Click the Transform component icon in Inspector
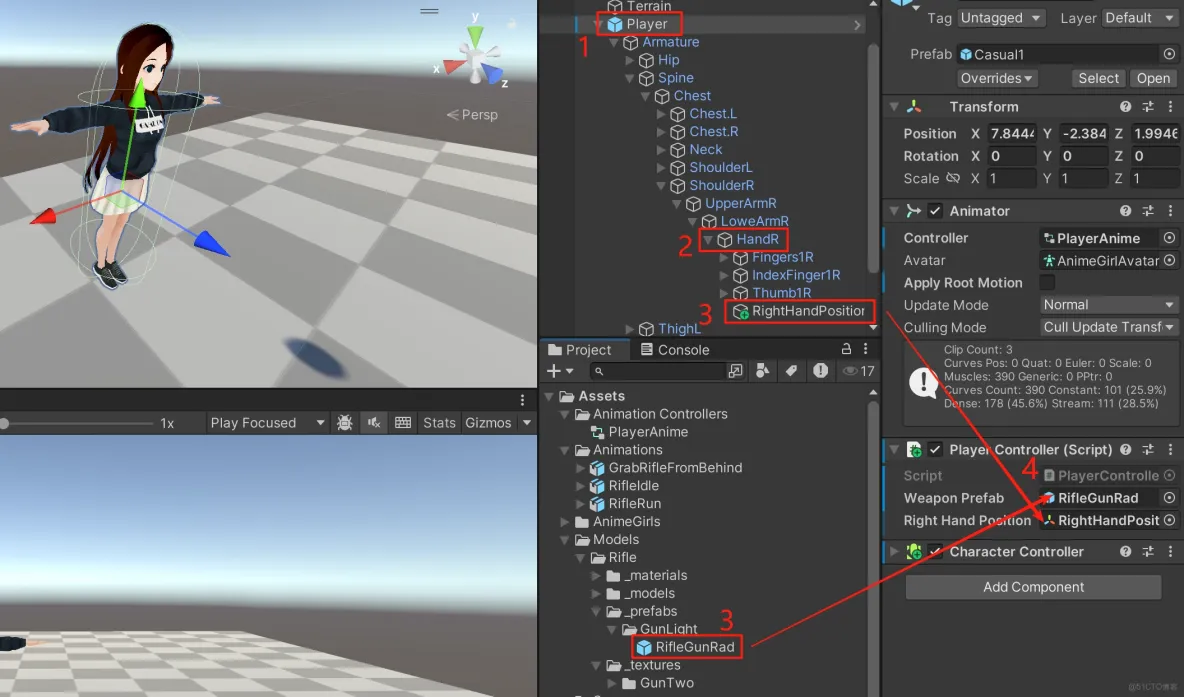This screenshot has height=697, width=1184. pyautogui.click(x=914, y=106)
